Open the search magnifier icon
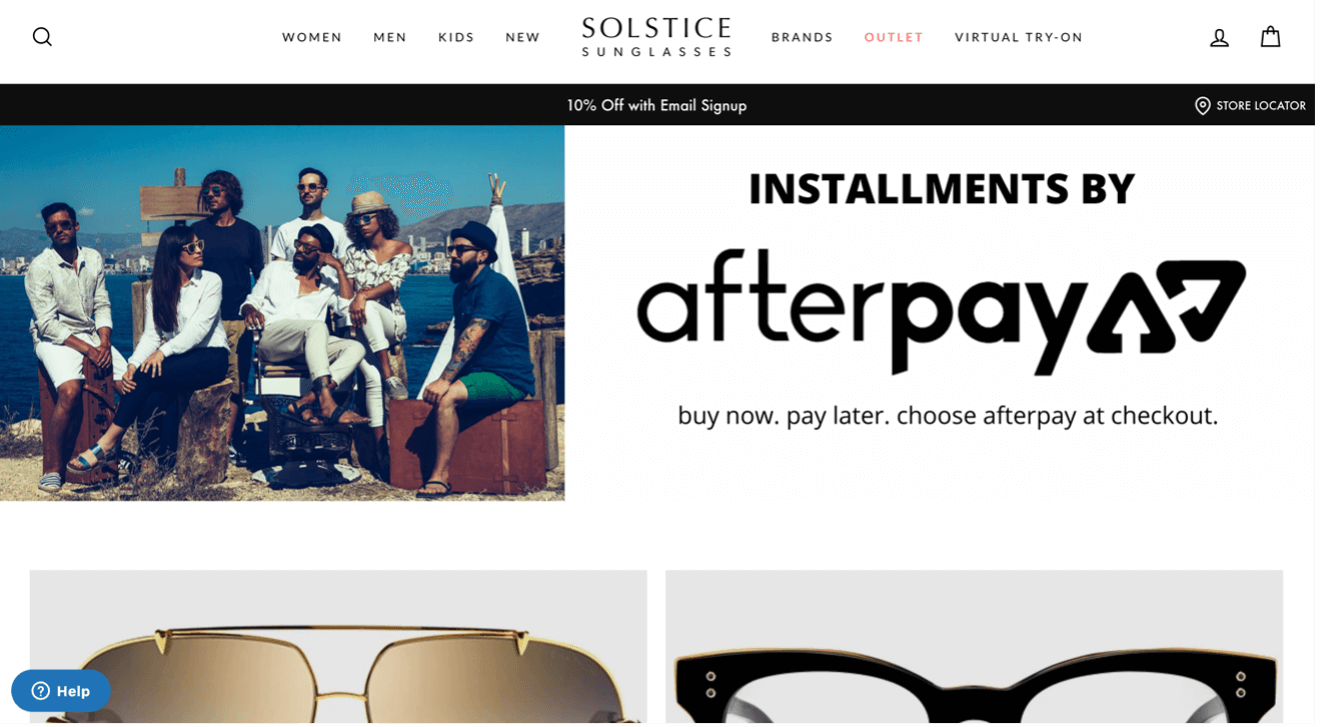Viewport: 1320px width, 727px height. [x=42, y=37]
